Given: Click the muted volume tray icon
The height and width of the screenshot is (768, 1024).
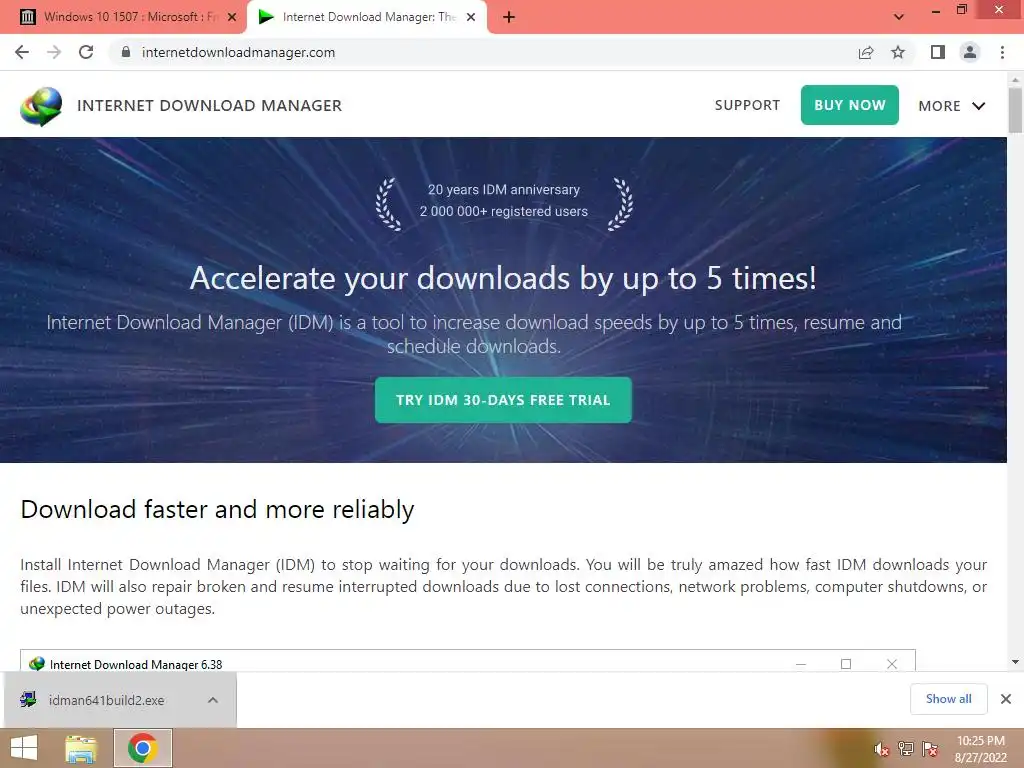Looking at the screenshot, I should tap(882, 748).
